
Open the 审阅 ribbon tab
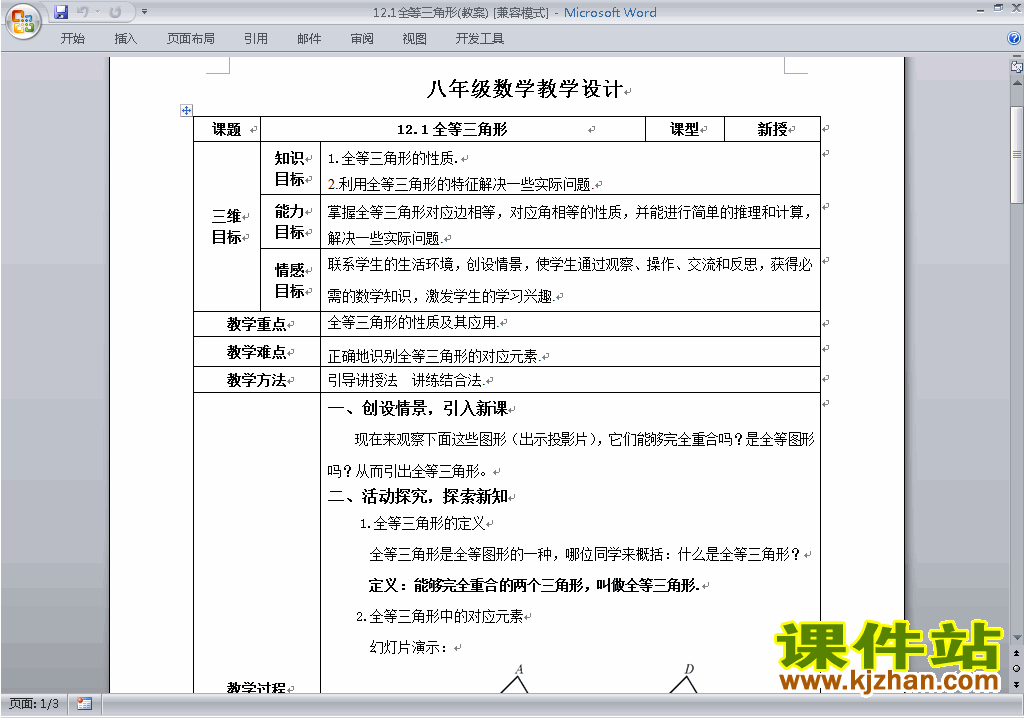pos(362,39)
